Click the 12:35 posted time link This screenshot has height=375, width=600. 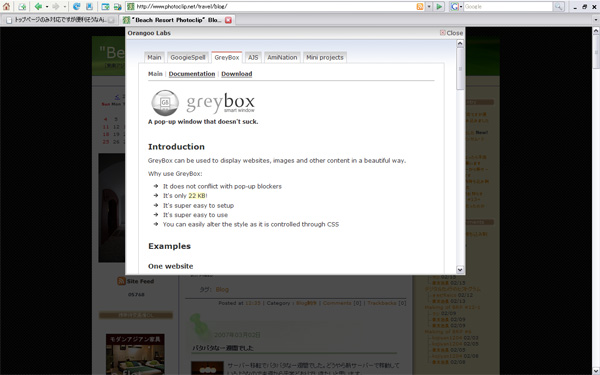pos(253,303)
